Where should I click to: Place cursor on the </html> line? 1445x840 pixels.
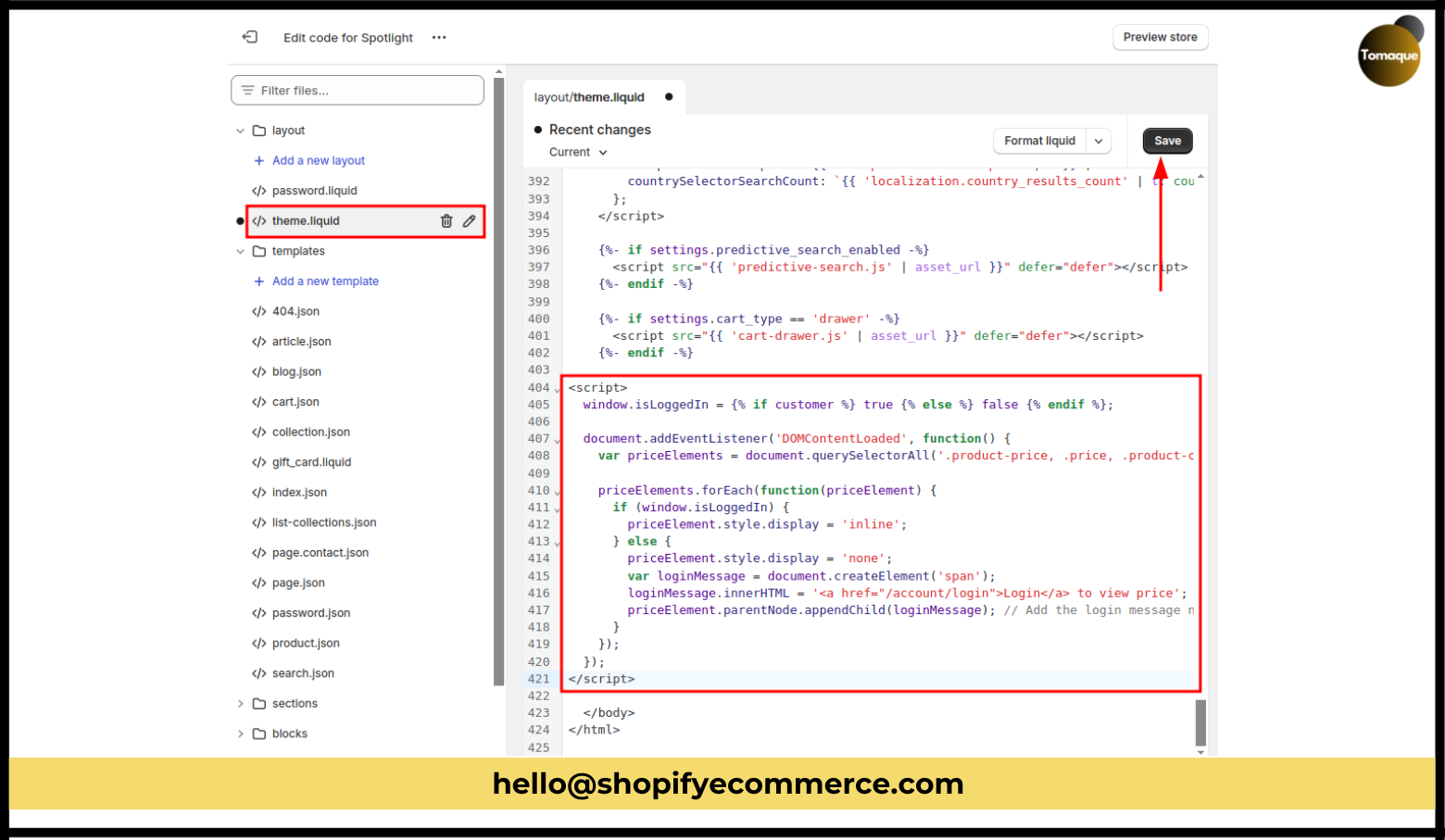click(x=594, y=730)
